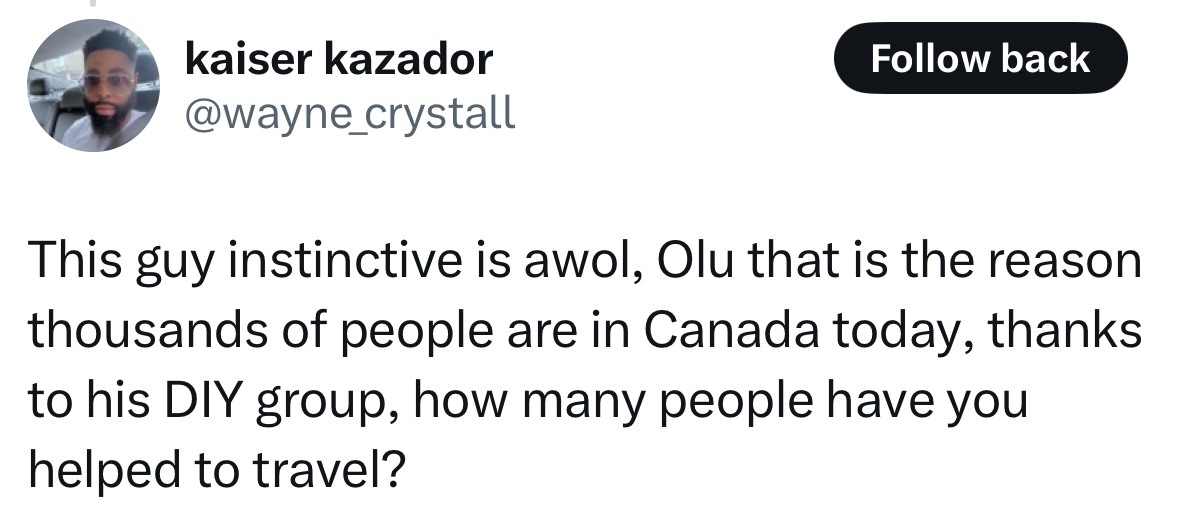This screenshot has height=516, width=1179.
Task: Click the Follow back button
Action: click(980, 58)
